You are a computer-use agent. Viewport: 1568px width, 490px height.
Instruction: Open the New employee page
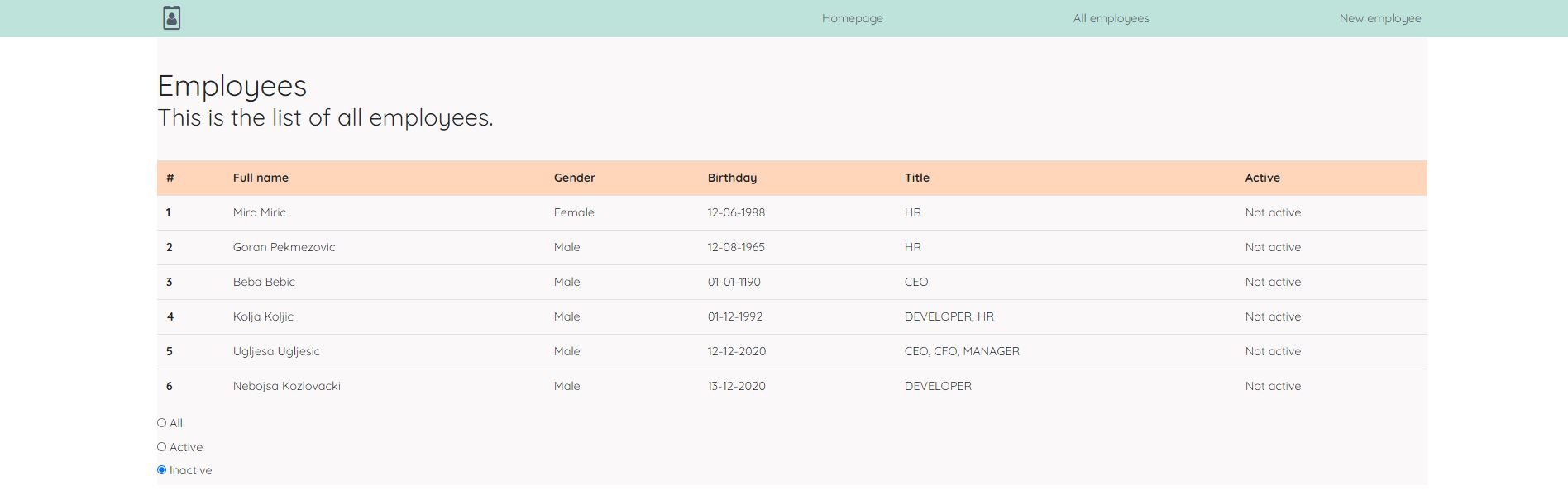pyautogui.click(x=1380, y=18)
